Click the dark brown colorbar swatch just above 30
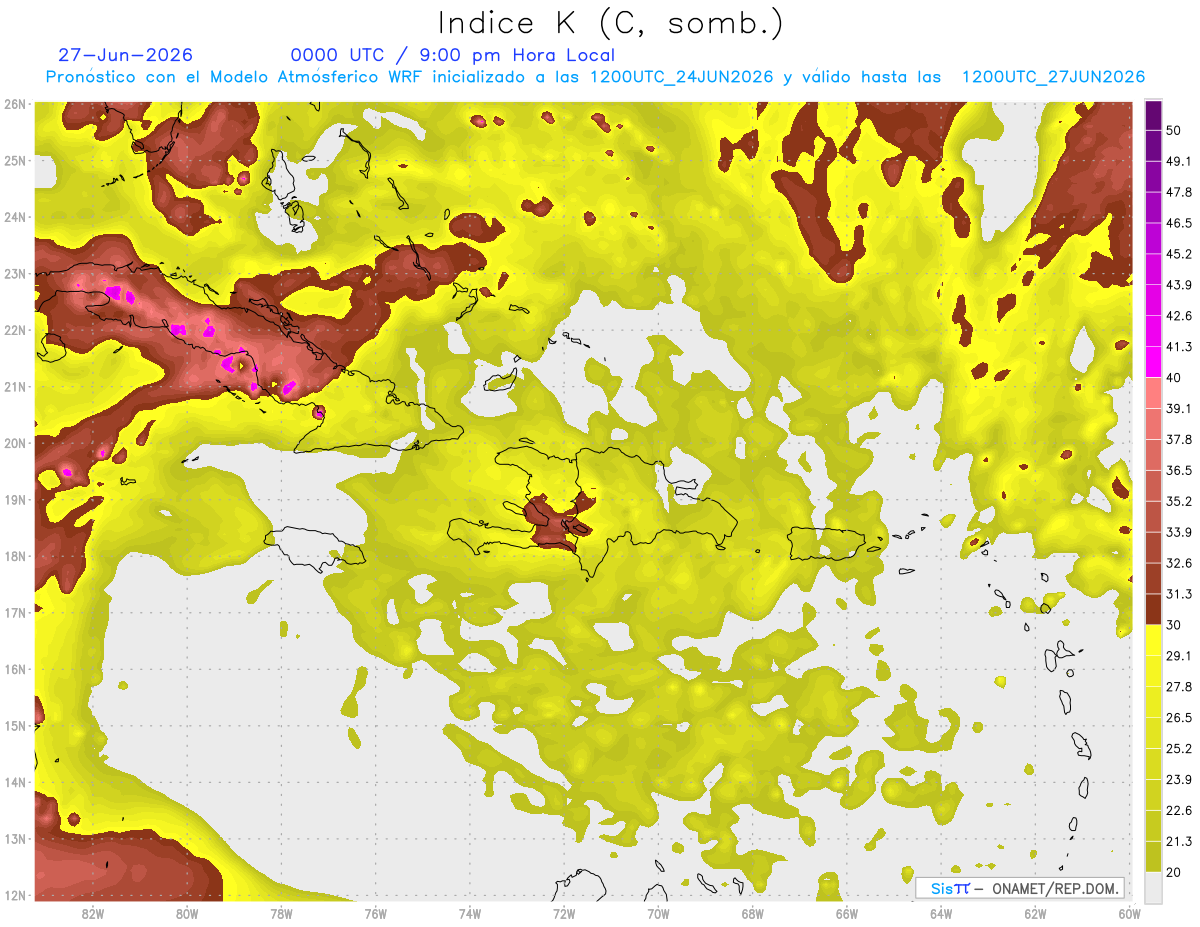 click(1153, 609)
